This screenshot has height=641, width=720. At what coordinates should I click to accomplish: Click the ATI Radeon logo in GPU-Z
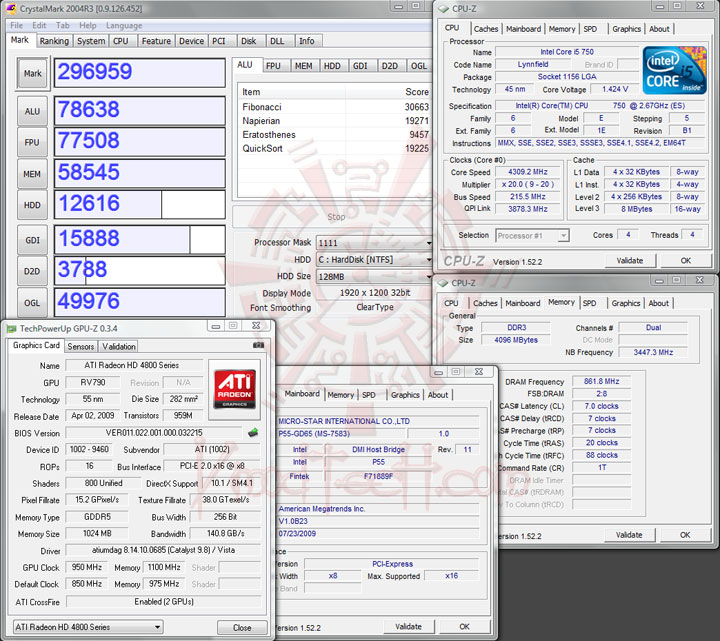point(235,389)
